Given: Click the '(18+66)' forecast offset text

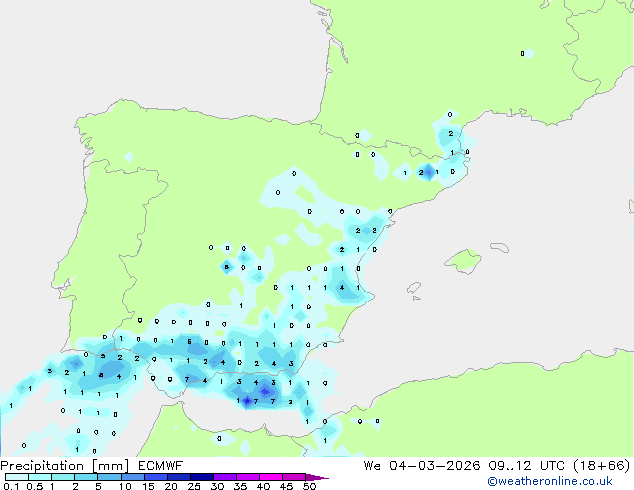Looking at the screenshot, I should coord(602,466).
